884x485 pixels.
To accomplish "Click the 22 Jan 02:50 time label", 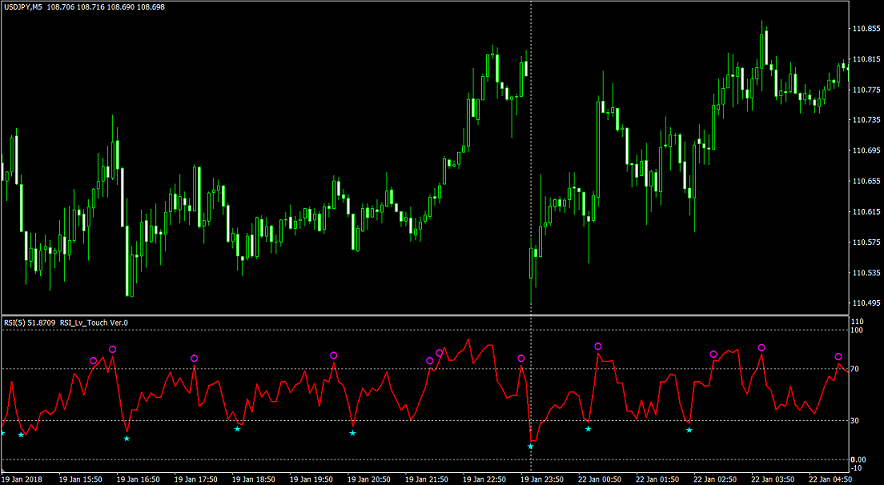I will tap(715, 479).
